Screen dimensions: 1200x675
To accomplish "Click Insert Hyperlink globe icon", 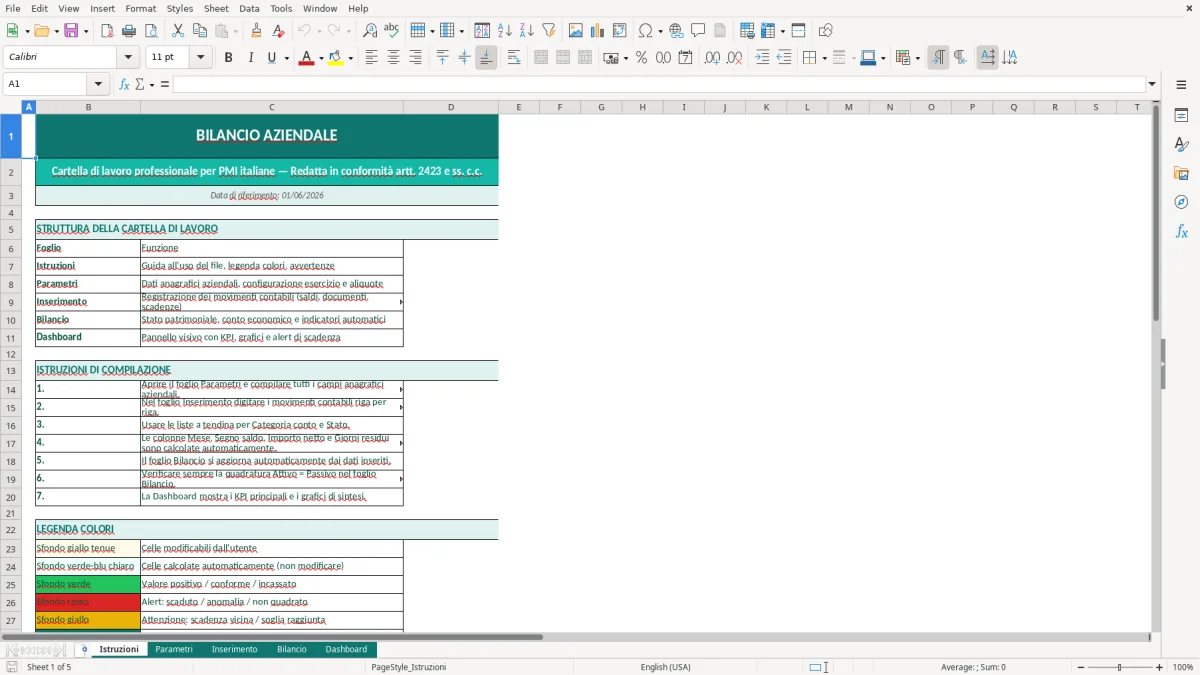I will [676, 31].
